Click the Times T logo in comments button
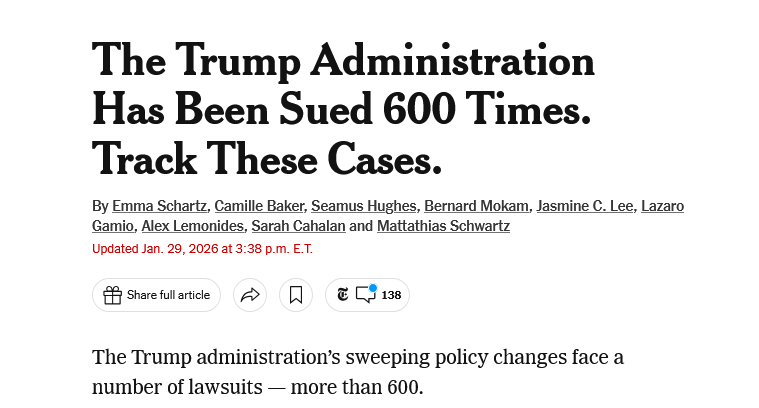Viewport: 759px width, 408px height. pos(343,294)
